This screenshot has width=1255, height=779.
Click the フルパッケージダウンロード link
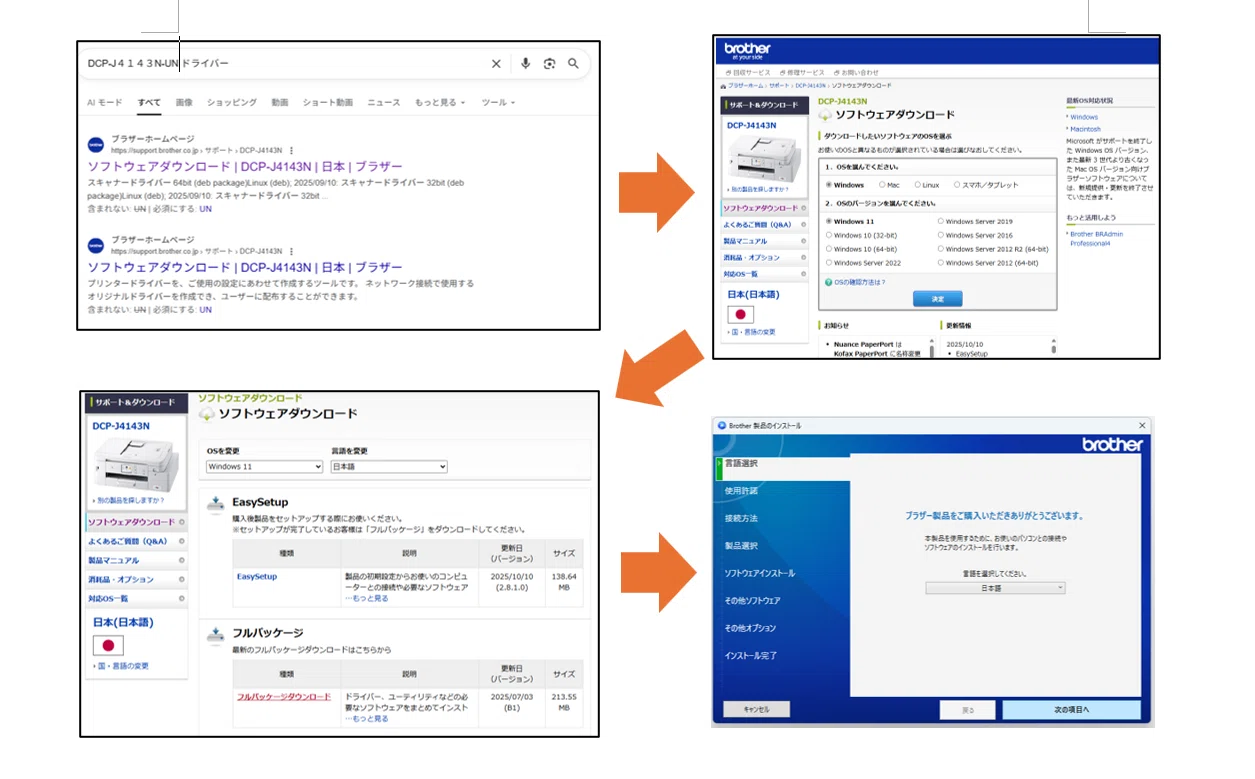pyautogui.click(x=284, y=696)
